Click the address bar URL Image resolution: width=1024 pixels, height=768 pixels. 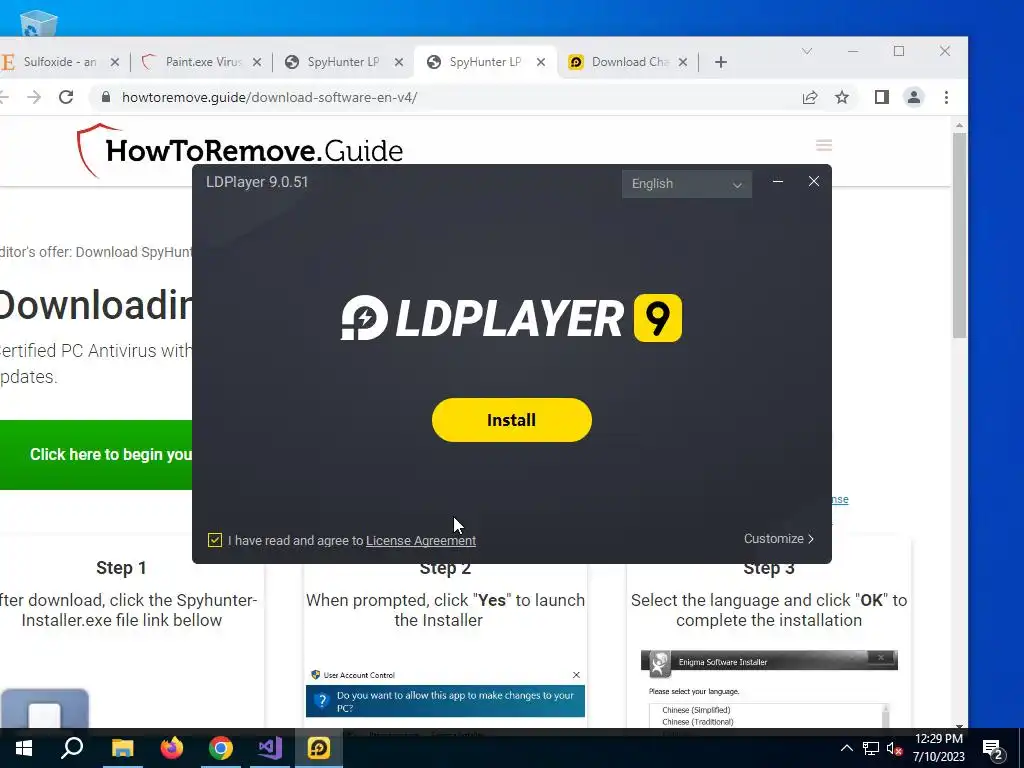pos(270,97)
